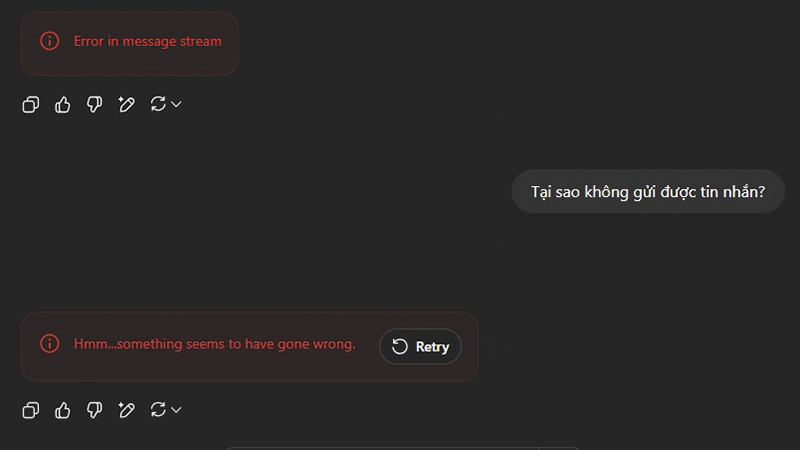Click the warning icon beside 'Hmm...something seems to have gone wrong'
Viewport: 800px width, 450px height.
[49, 344]
